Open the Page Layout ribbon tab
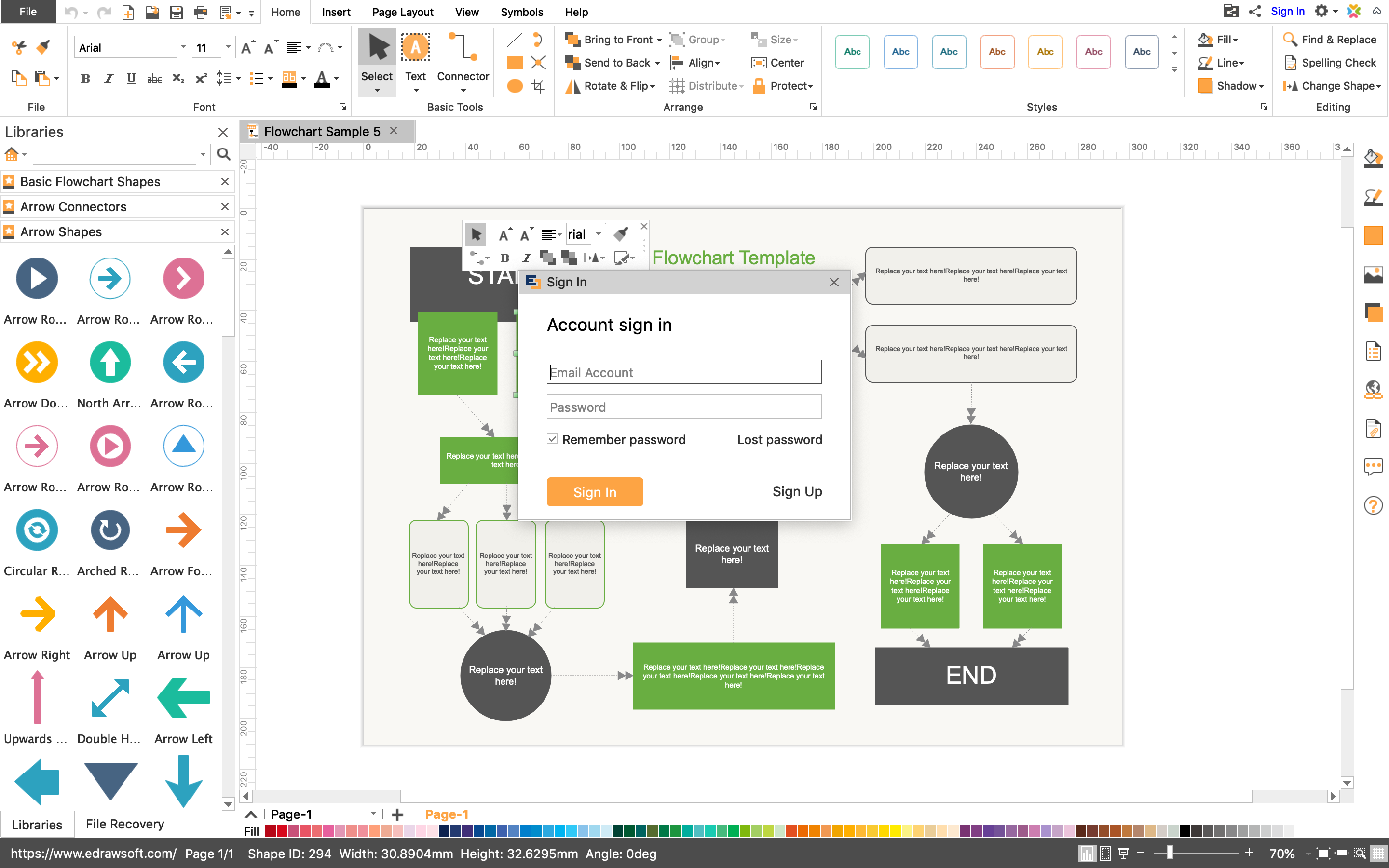This screenshot has width=1389, height=868. tap(402, 12)
